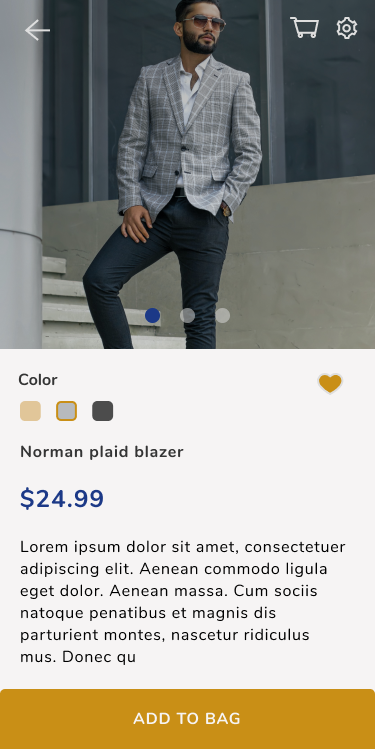The width and height of the screenshot is (375, 749).
Task: Toggle the gold heart favorite icon
Action: coord(330,384)
